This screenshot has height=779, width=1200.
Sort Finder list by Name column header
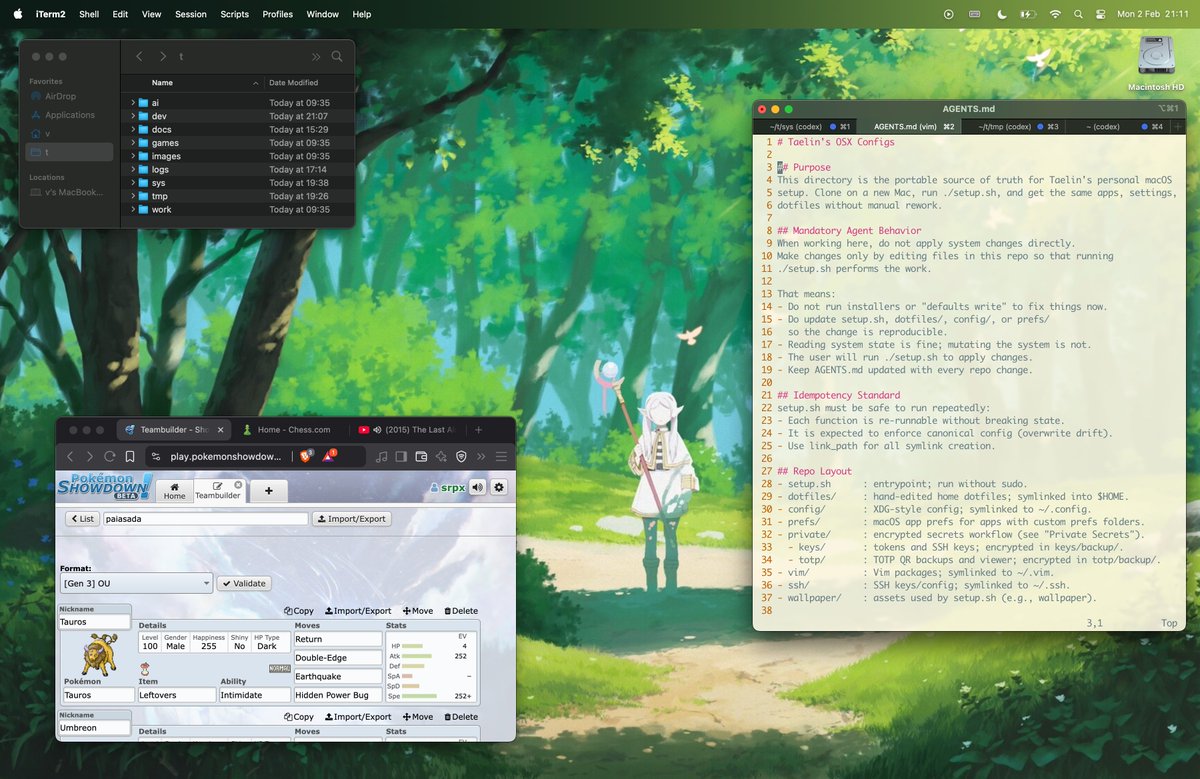point(192,83)
